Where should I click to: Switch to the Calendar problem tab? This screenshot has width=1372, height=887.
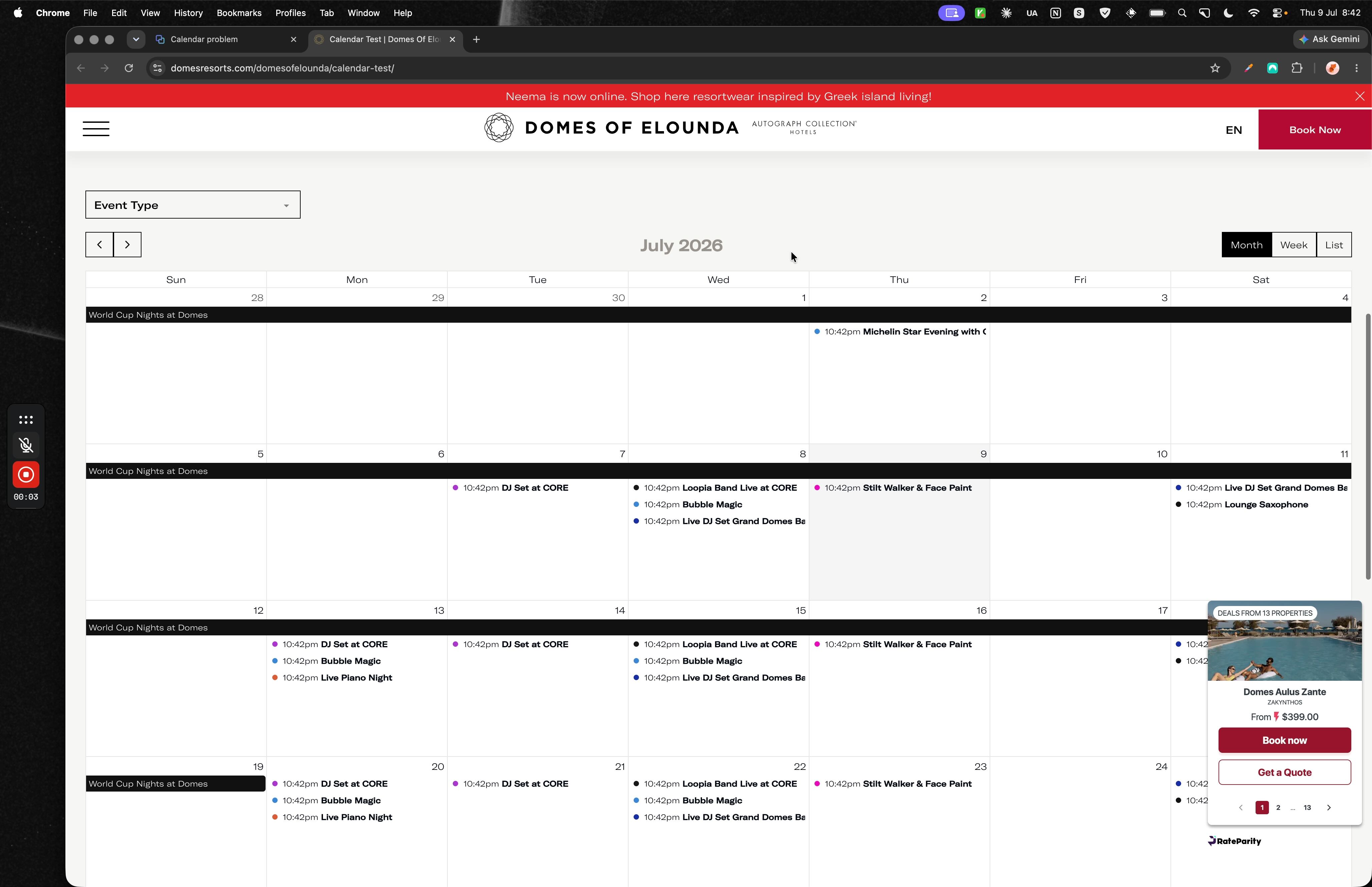tap(226, 39)
